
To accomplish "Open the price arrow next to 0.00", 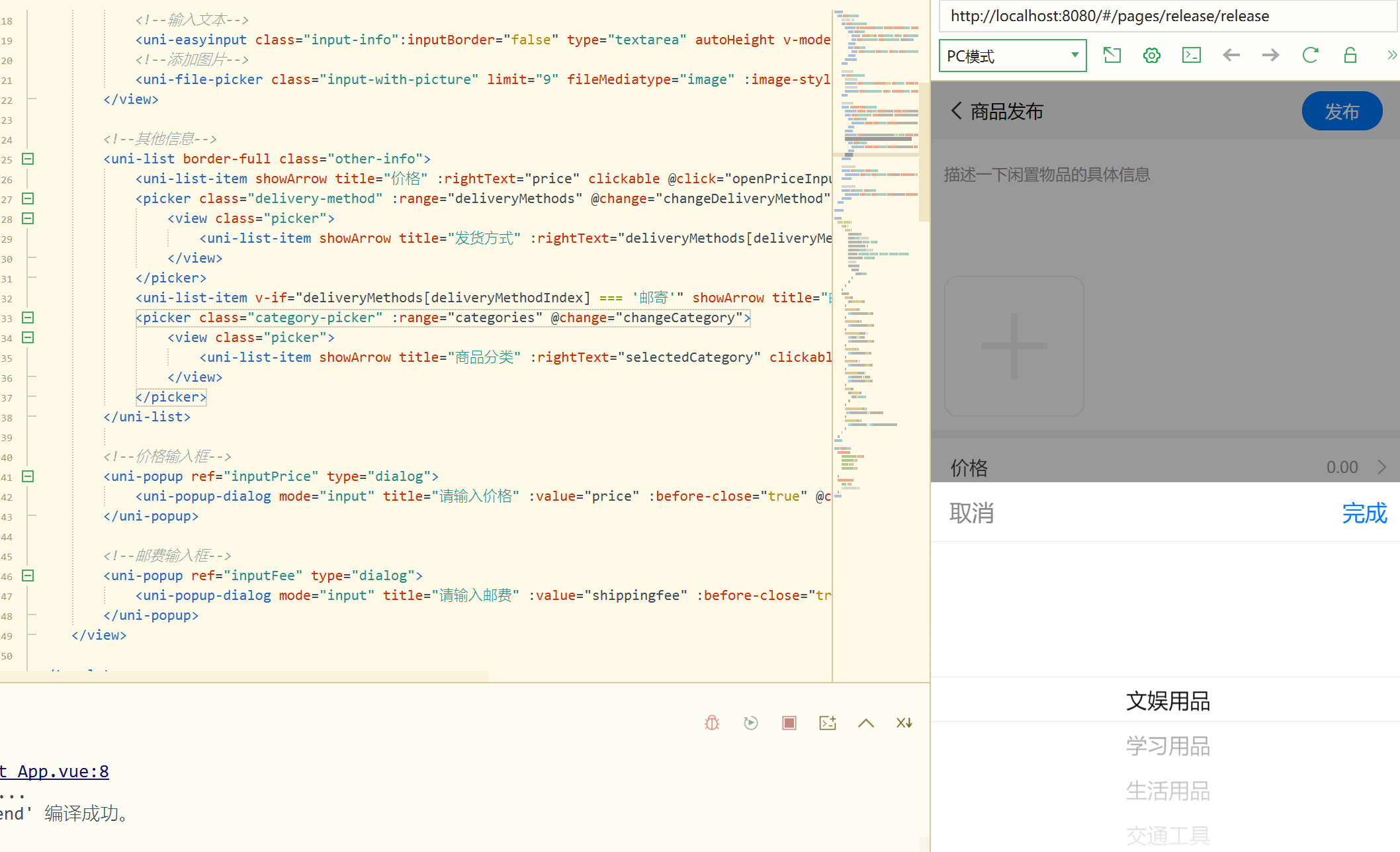I will pos(1381,467).
